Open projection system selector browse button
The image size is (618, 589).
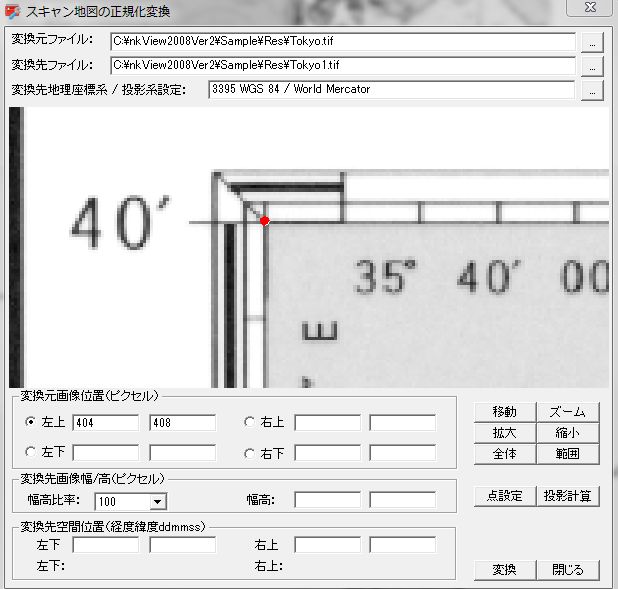click(x=593, y=91)
